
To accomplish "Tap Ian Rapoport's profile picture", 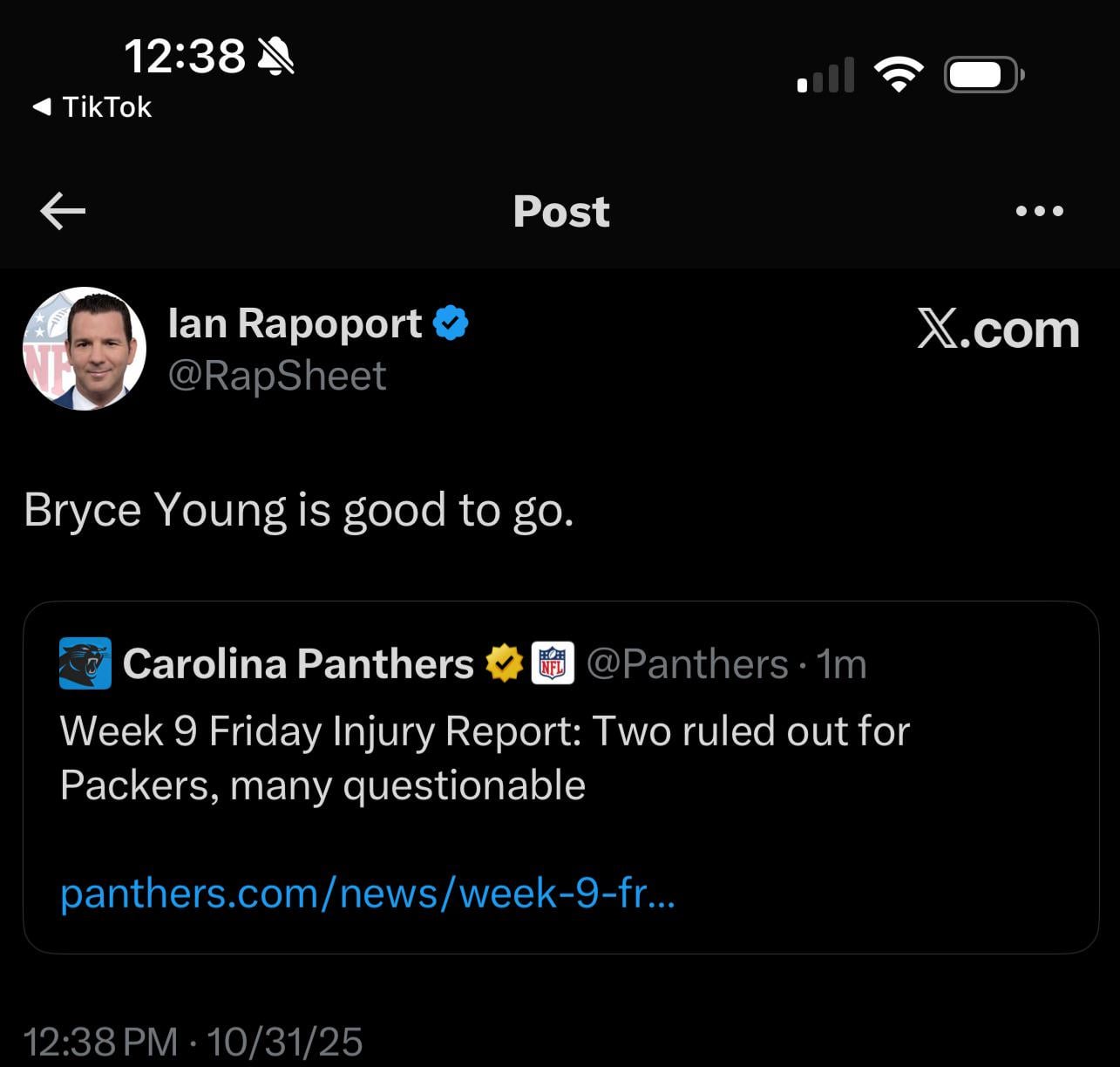I will click(85, 349).
